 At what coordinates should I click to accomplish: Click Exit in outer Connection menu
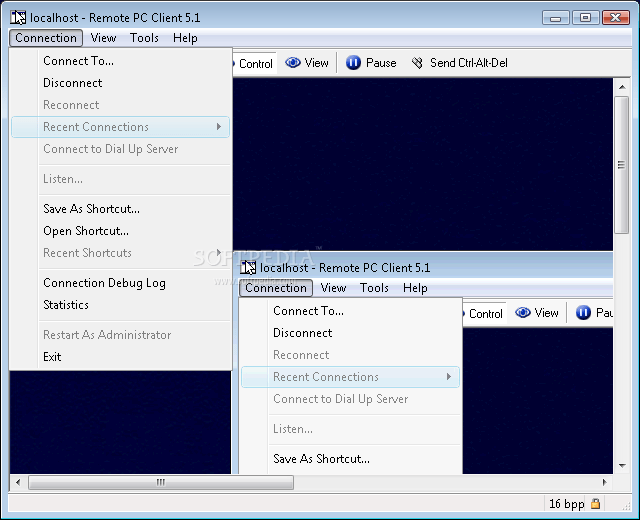120,357
